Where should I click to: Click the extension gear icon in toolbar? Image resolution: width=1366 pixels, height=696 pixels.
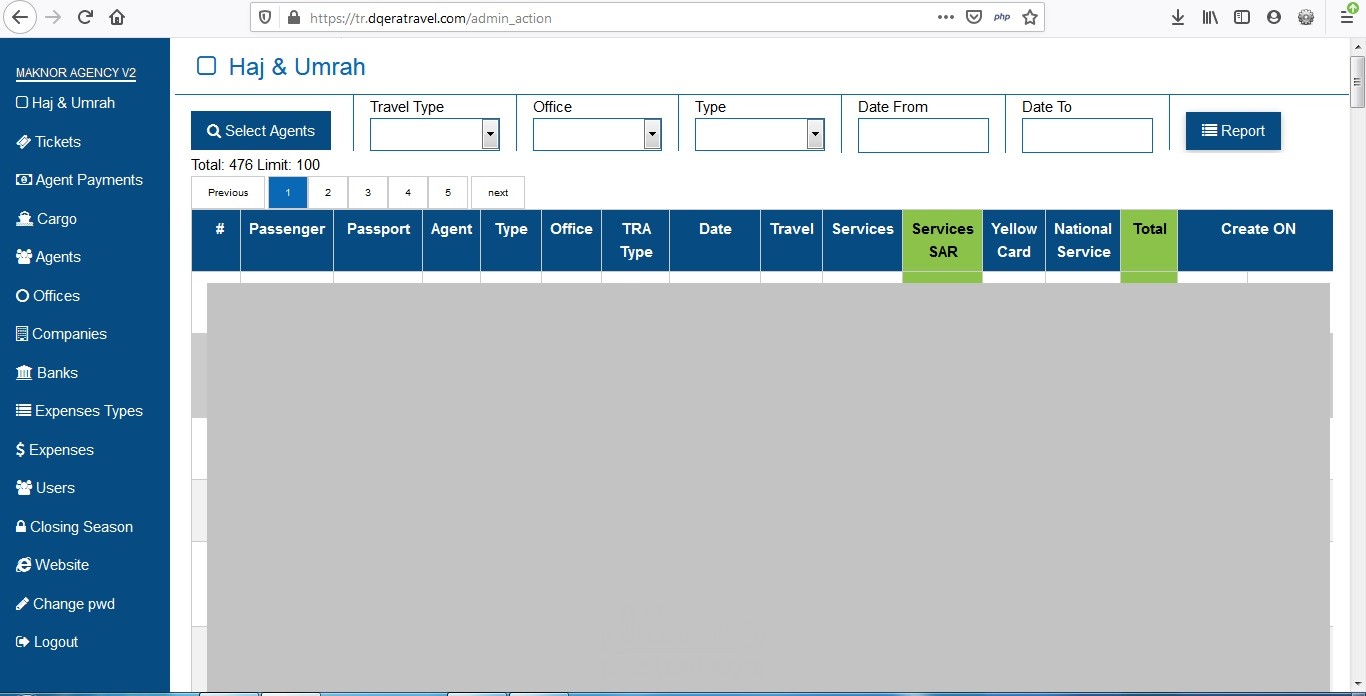1305,17
